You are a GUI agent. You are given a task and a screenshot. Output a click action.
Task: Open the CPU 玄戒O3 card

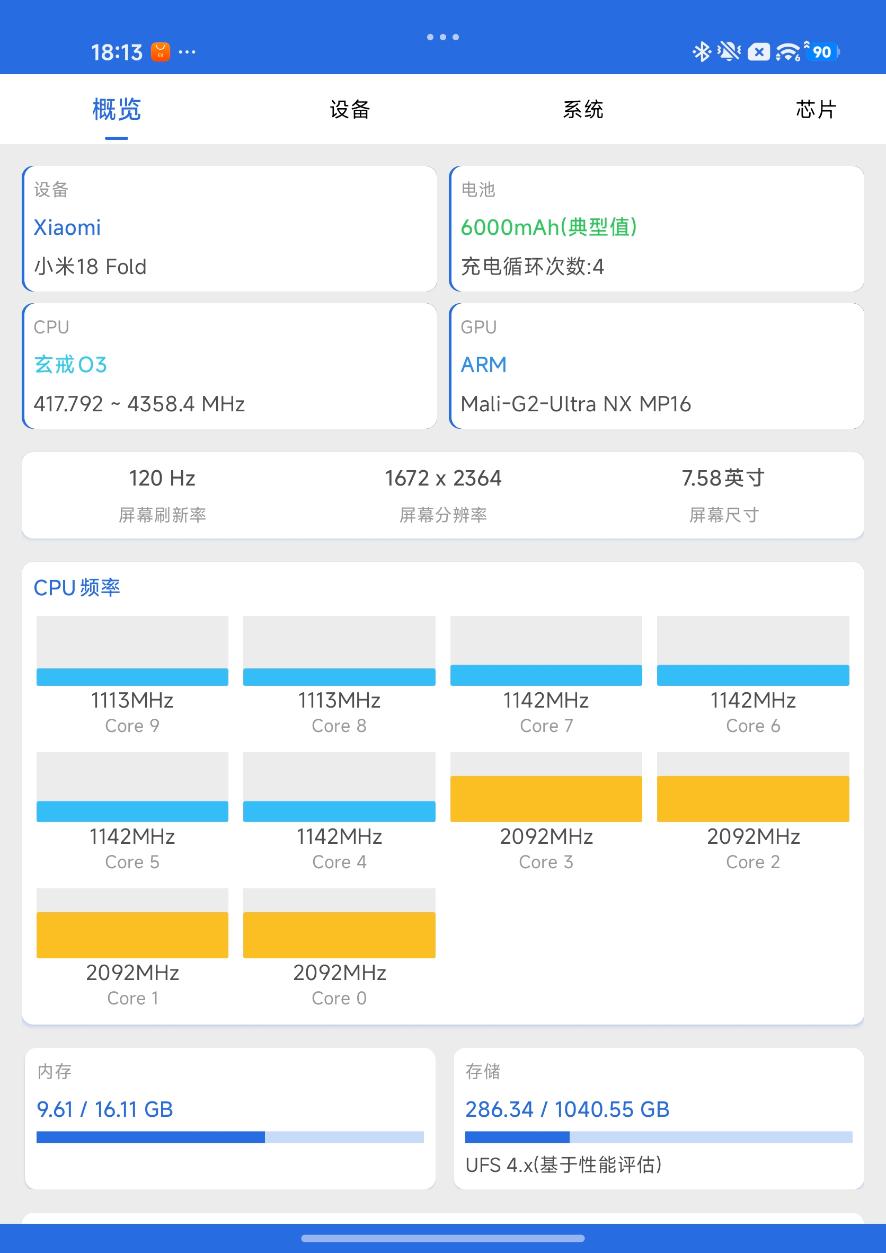coord(230,366)
